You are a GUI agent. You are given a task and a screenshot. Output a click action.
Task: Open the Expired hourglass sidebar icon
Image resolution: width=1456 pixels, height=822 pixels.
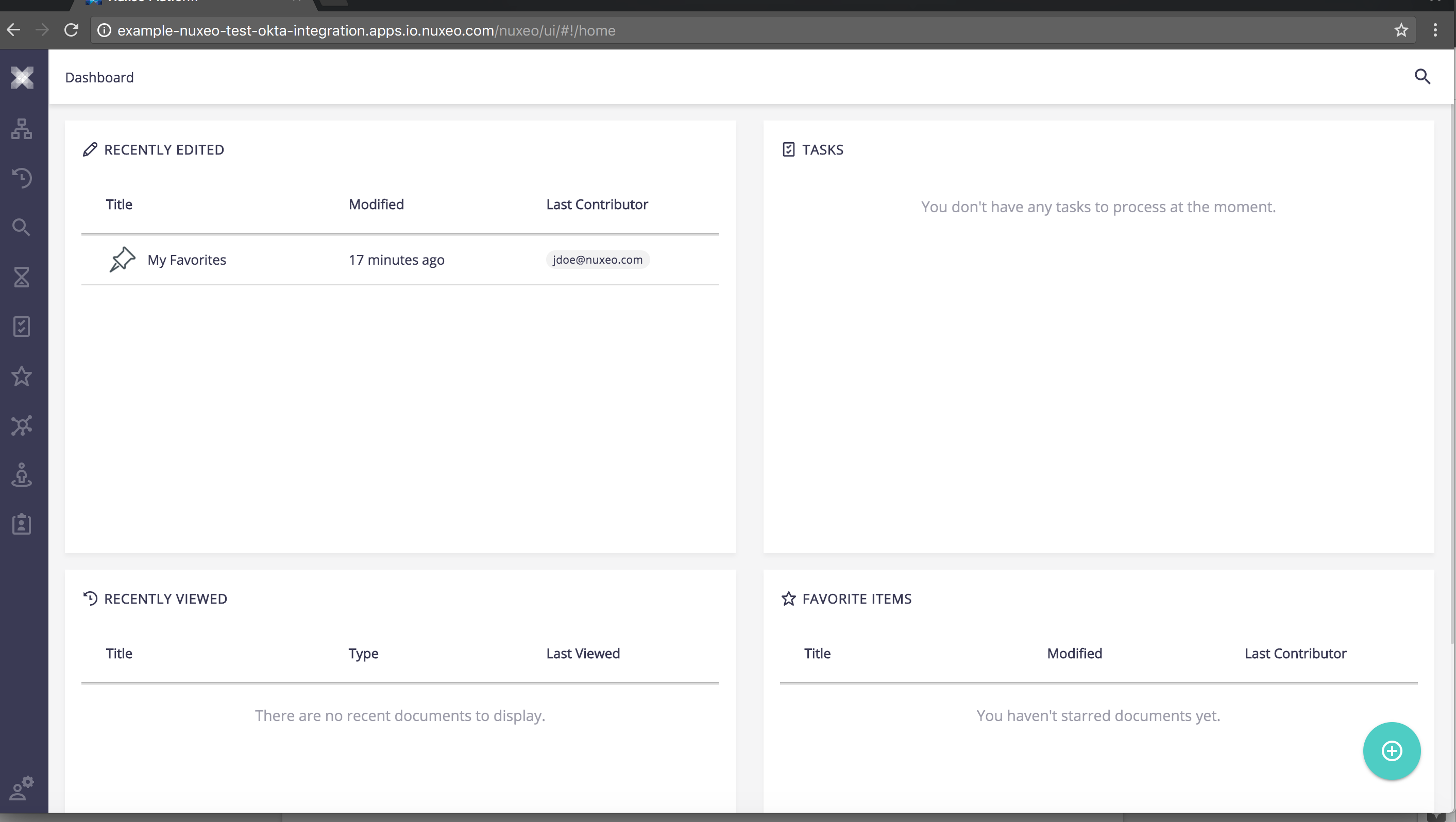pyautogui.click(x=22, y=277)
